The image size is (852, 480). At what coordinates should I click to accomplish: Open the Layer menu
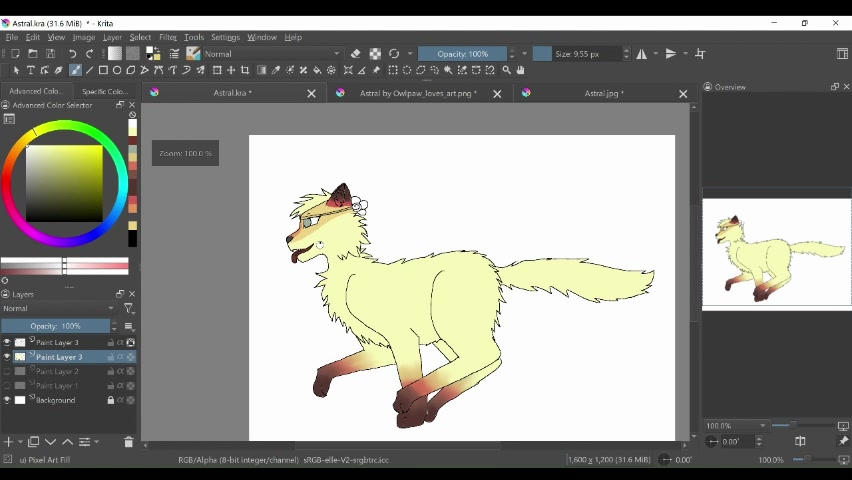pyautogui.click(x=112, y=37)
